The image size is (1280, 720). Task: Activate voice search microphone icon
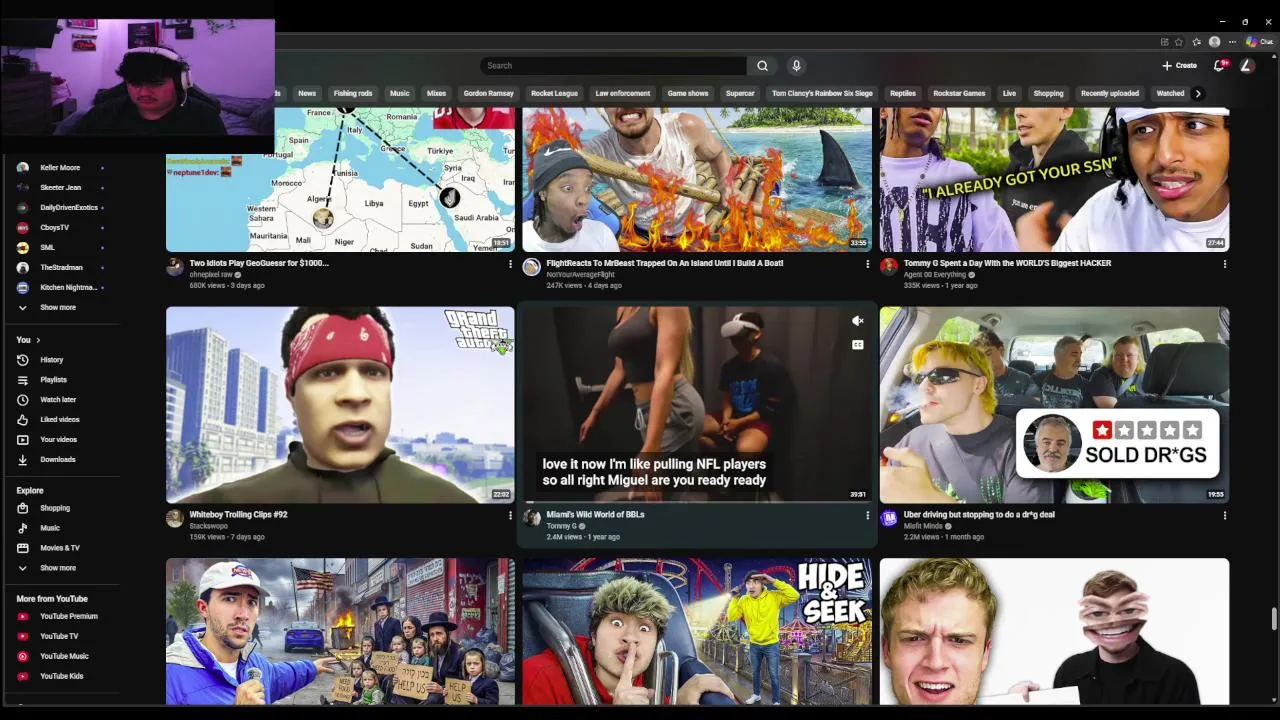point(796,66)
